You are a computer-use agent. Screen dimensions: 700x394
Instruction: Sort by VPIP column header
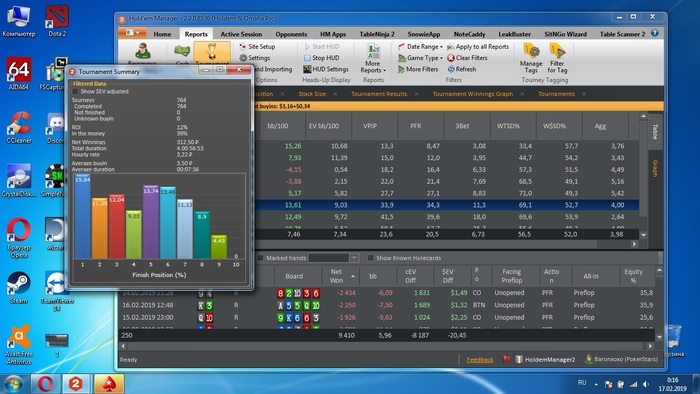coord(370,126)
